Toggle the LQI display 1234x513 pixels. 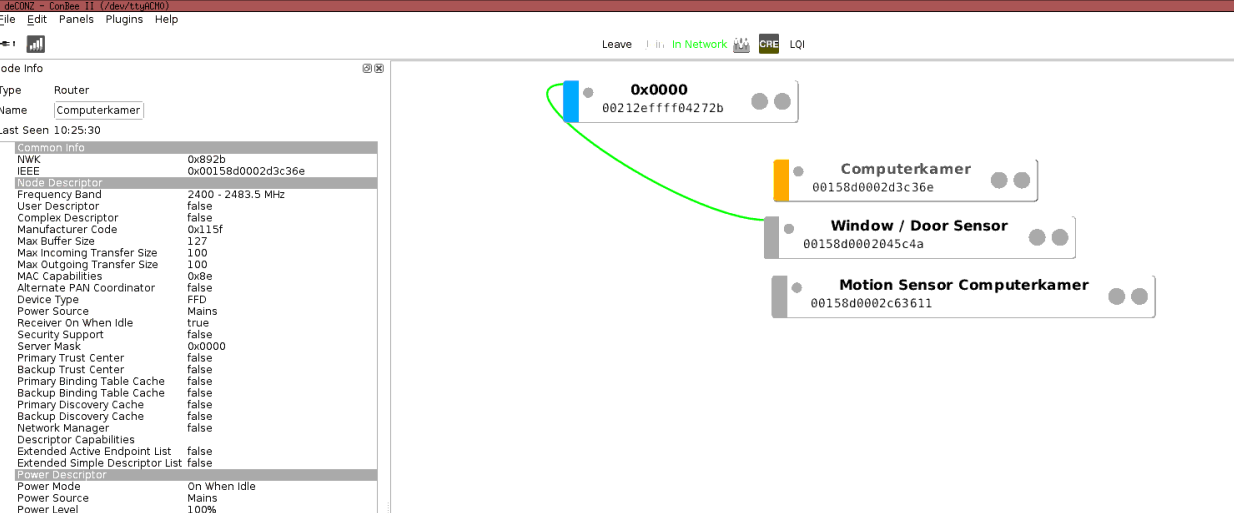pos(797,44)
